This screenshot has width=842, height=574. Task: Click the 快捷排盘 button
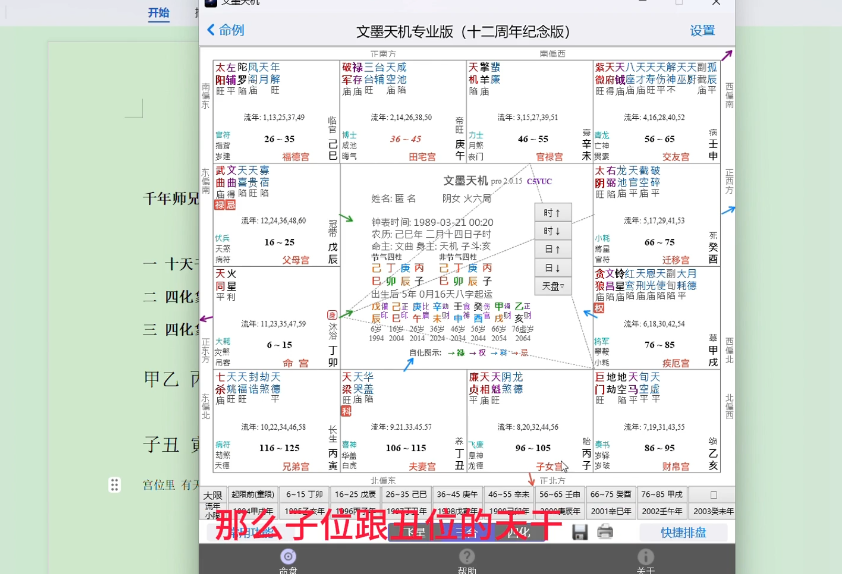pyautogui.click(x=683, y=533)
